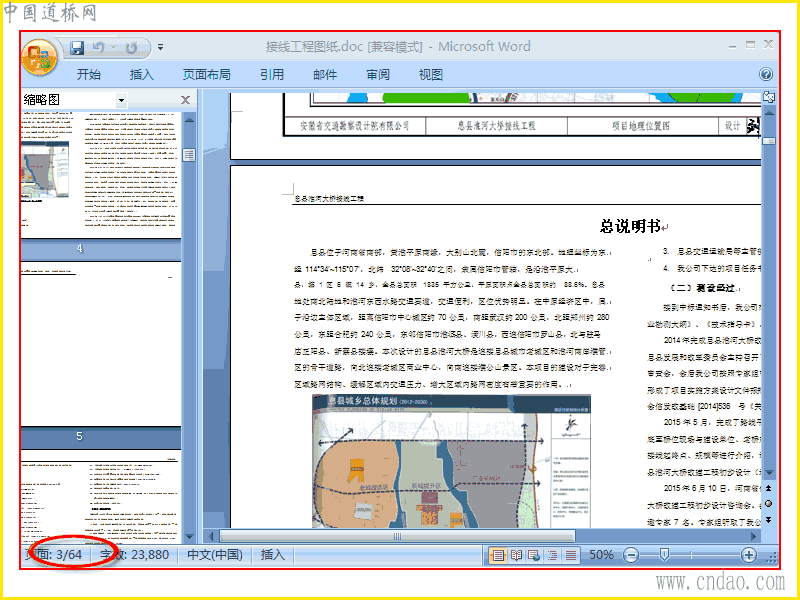Click the 息县淮河大桥接线工程 table cell
Screen dimensions: 800x600
pyautogui.click(x=496, y=126)
